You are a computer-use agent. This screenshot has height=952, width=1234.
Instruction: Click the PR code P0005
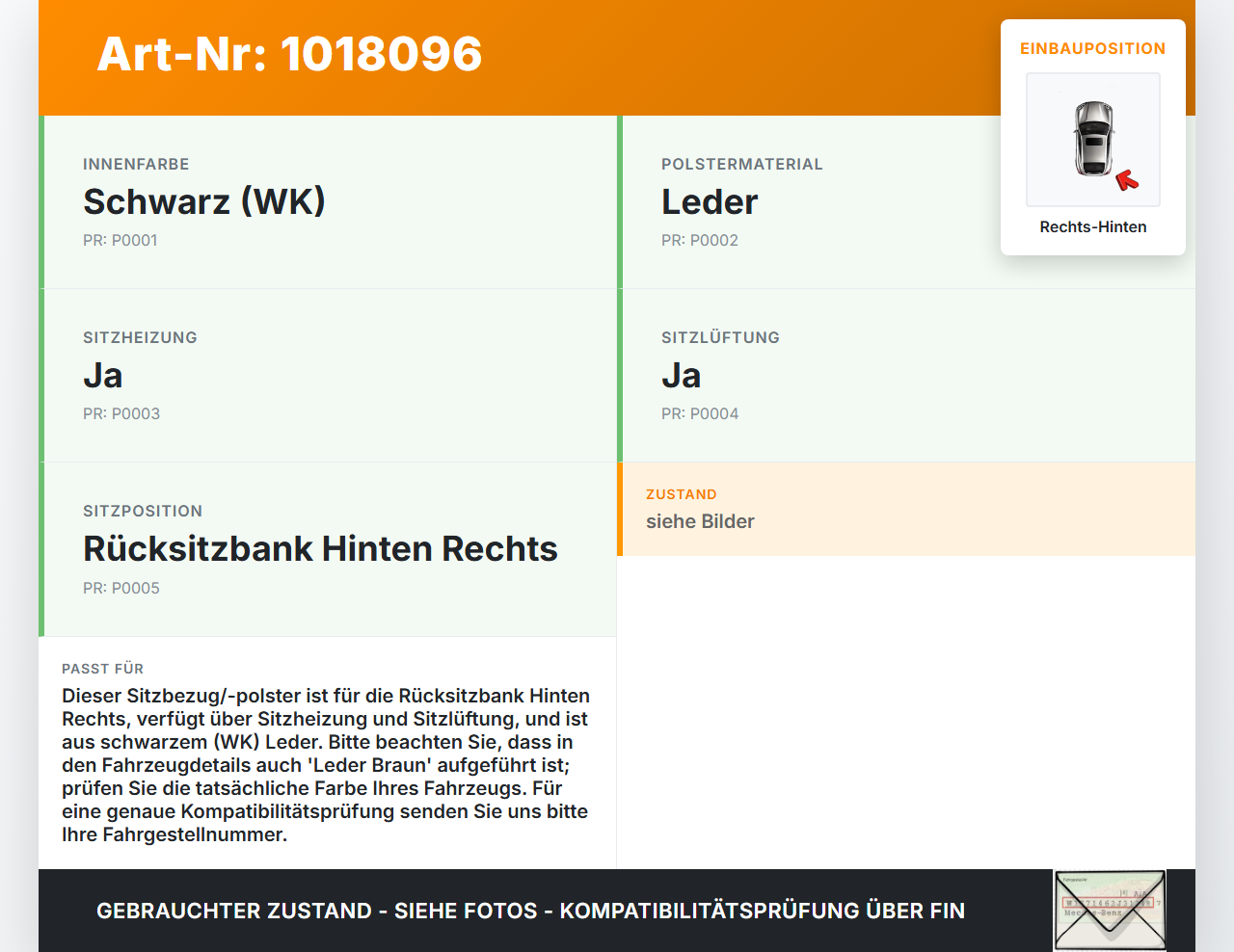point(121,588)
